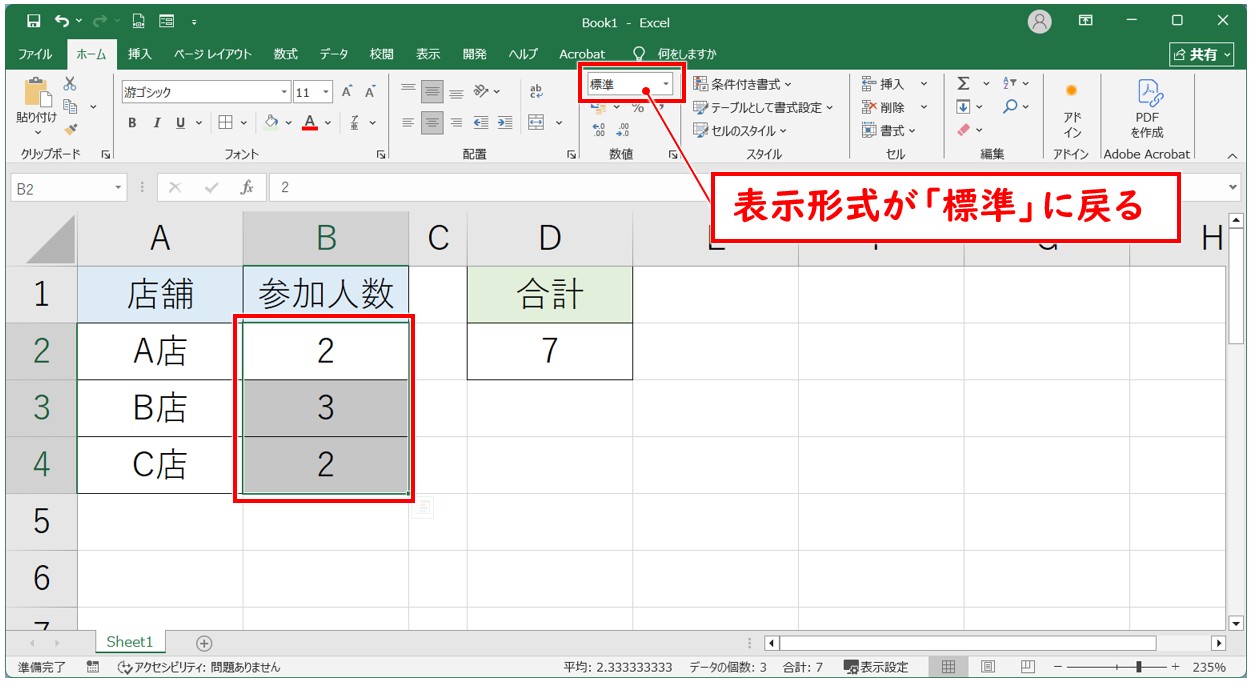Align text to the right

[x=456, y=122]
